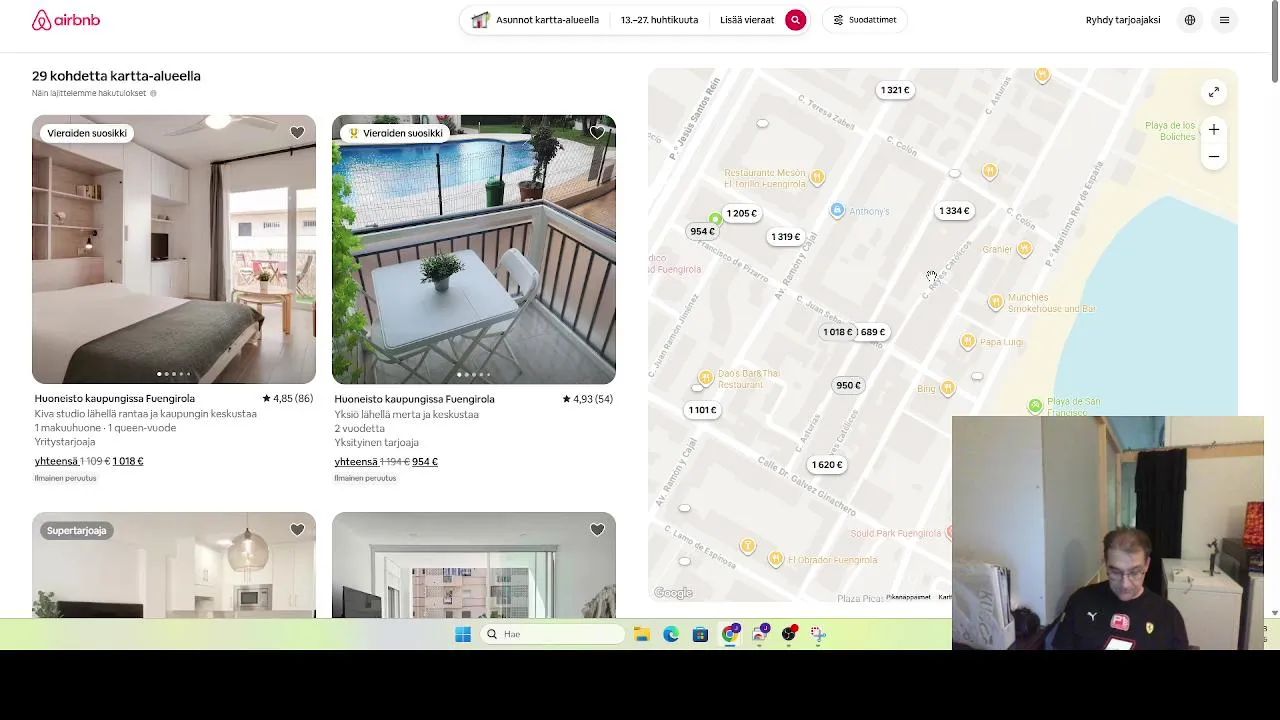Click the 4,85 (86) rating text
Image resolution: width=1280 pixels, height=720 pixels.
(288, 399)
